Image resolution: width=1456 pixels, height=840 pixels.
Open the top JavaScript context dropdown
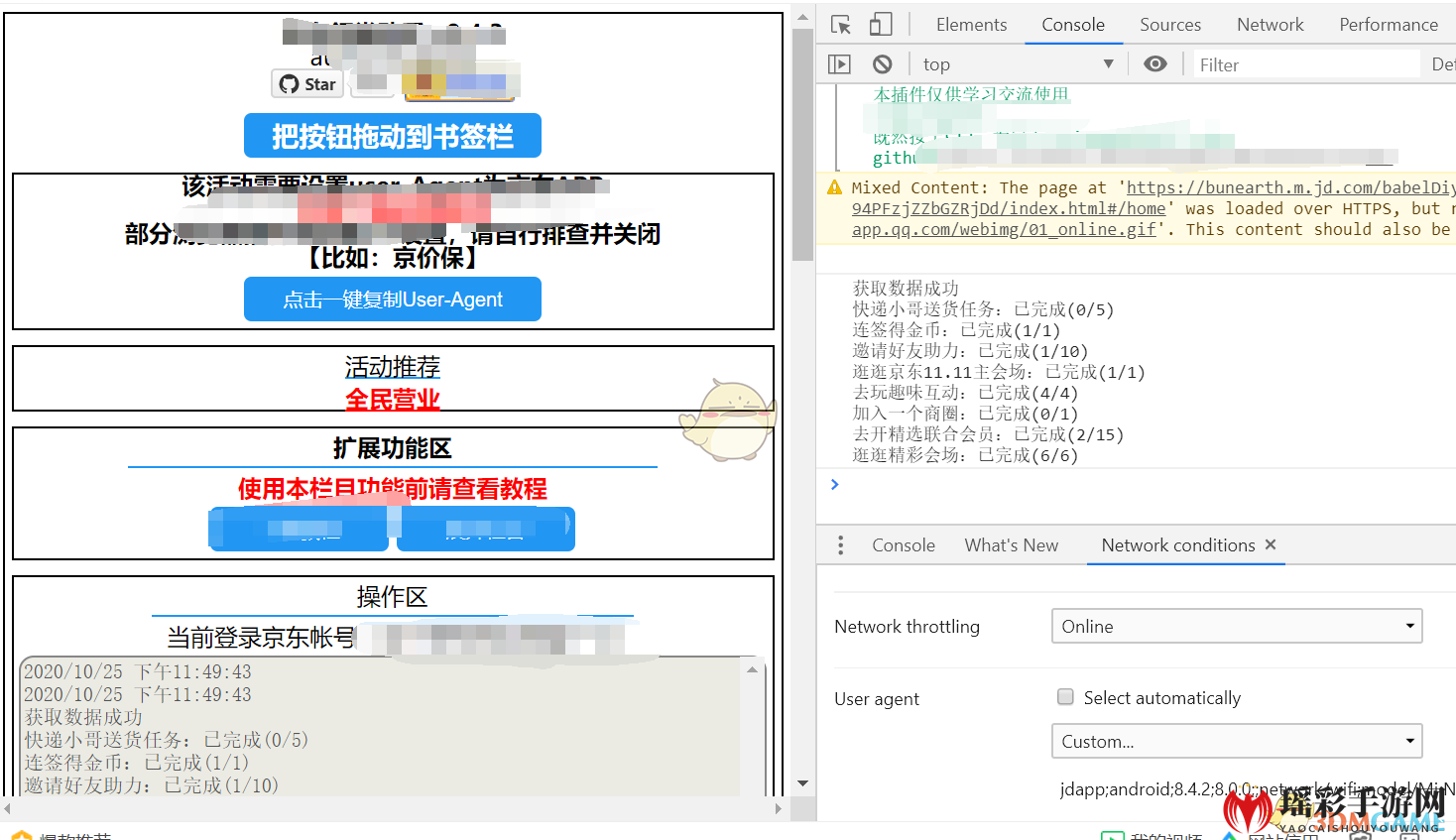click(x=1018, y=64)
